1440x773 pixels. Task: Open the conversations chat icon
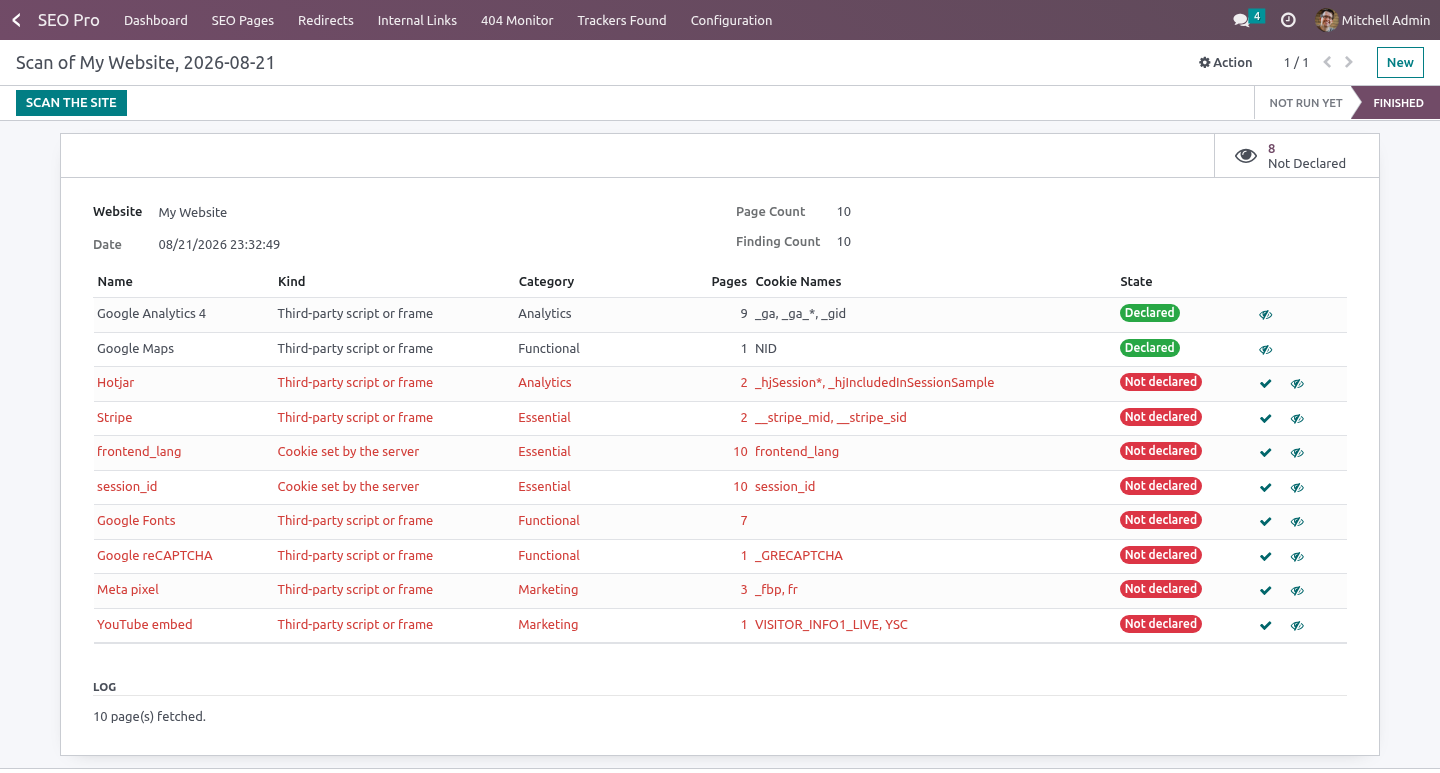pos(1242,20)
